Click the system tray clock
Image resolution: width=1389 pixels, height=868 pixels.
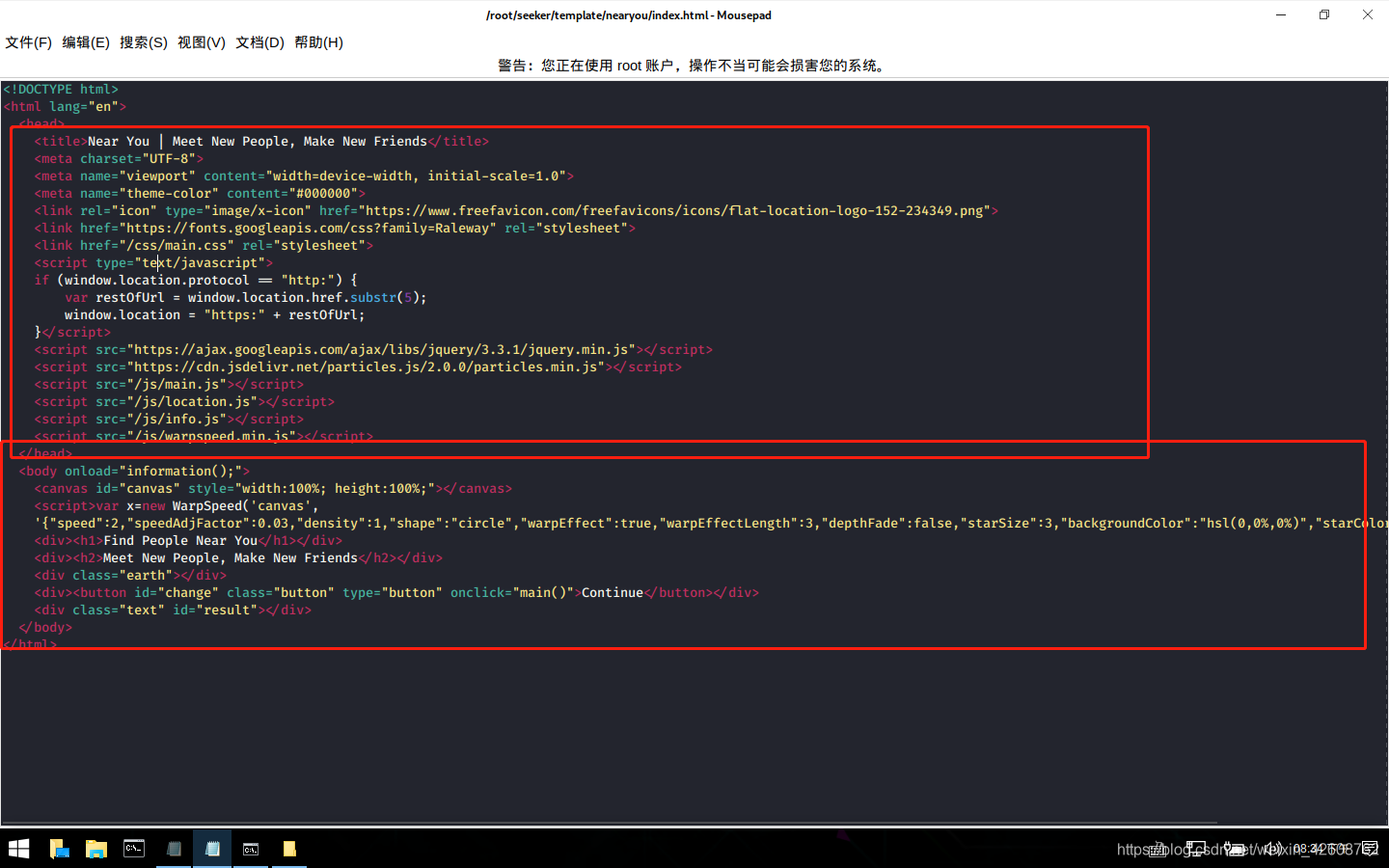1321,849
